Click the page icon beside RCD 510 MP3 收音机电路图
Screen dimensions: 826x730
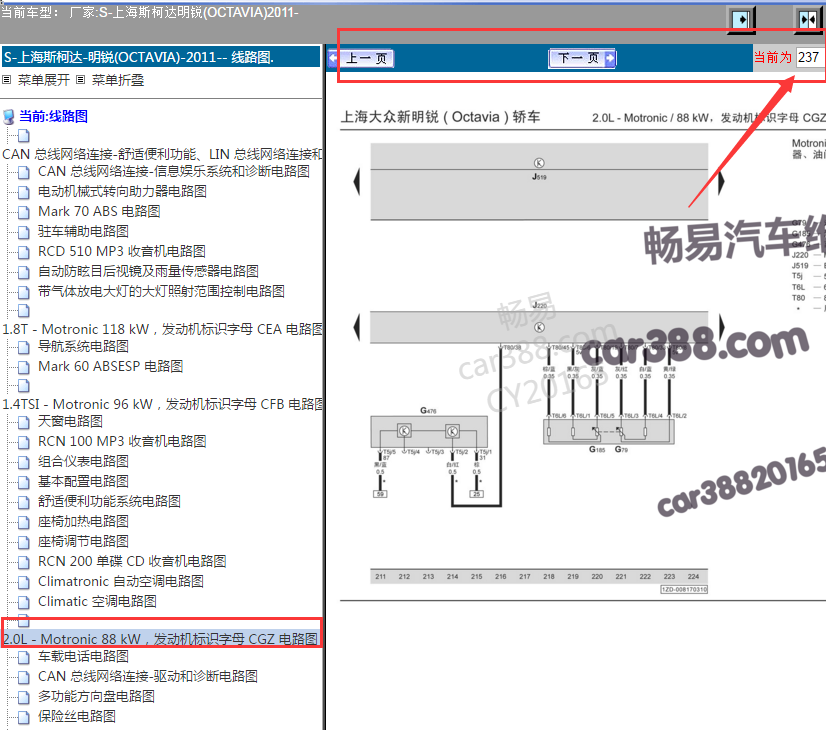point(24,252)
